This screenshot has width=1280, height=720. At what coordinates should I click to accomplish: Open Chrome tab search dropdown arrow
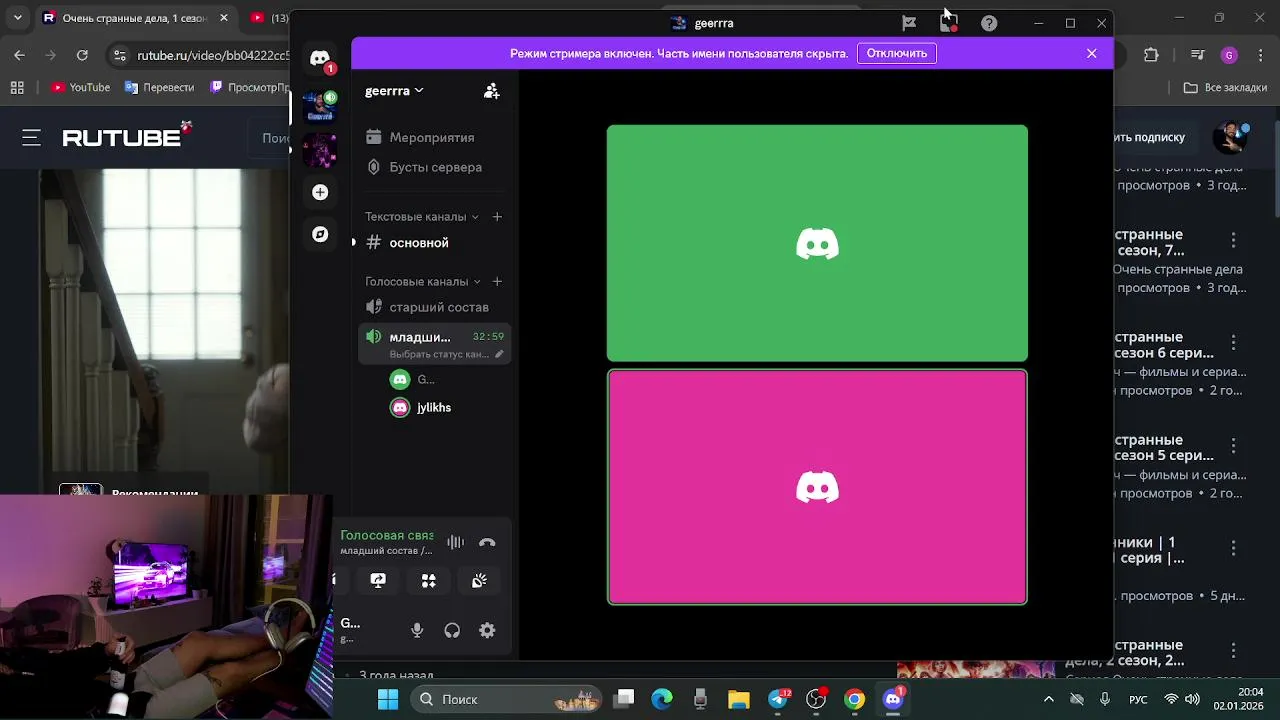[x=17, y=18]
